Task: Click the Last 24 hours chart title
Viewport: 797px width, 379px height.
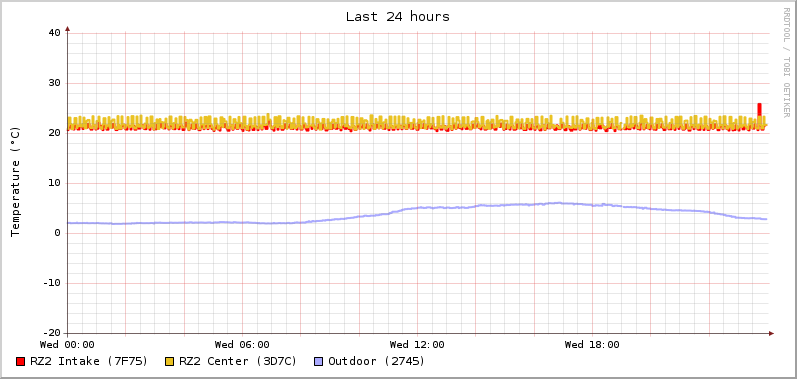Action: 398,17
